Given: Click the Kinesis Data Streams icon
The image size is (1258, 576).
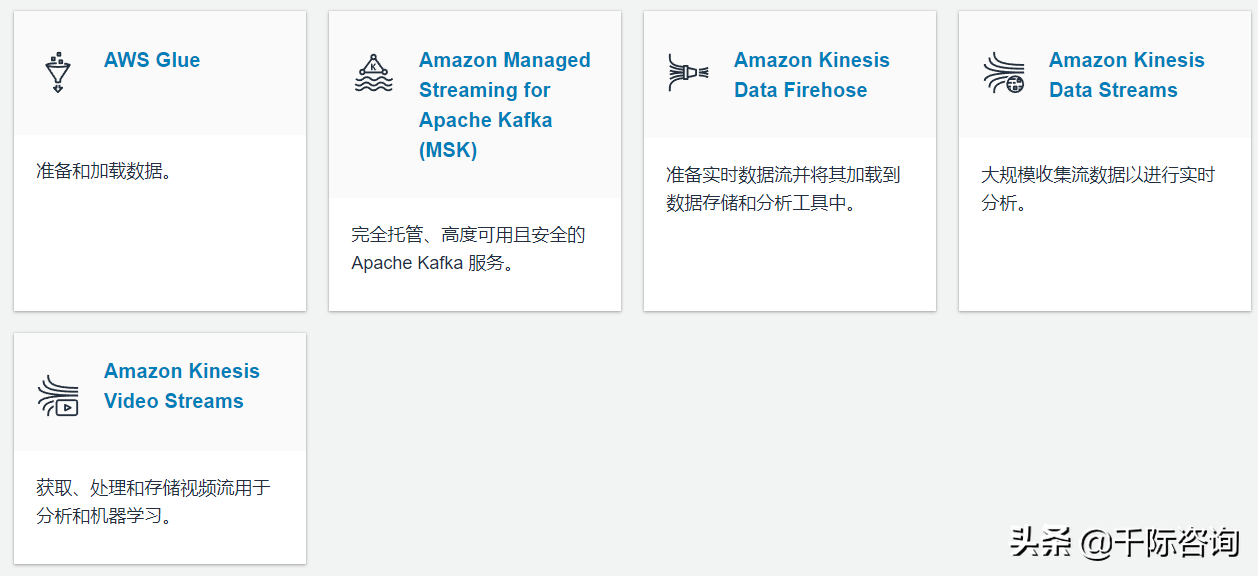Looking at the screenshot, I should (x=1003, y=73).
